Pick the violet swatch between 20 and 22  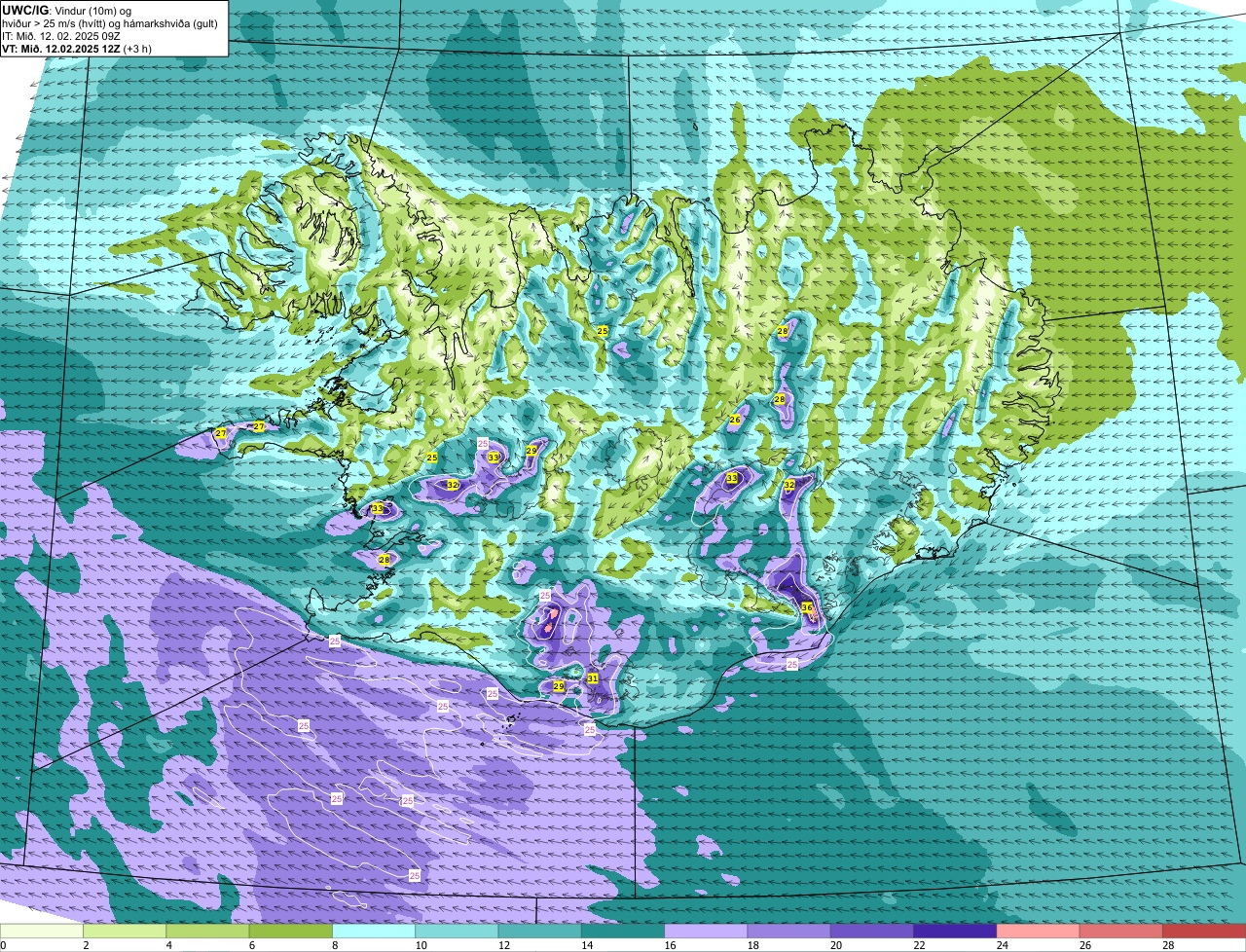tap(872, 932)
